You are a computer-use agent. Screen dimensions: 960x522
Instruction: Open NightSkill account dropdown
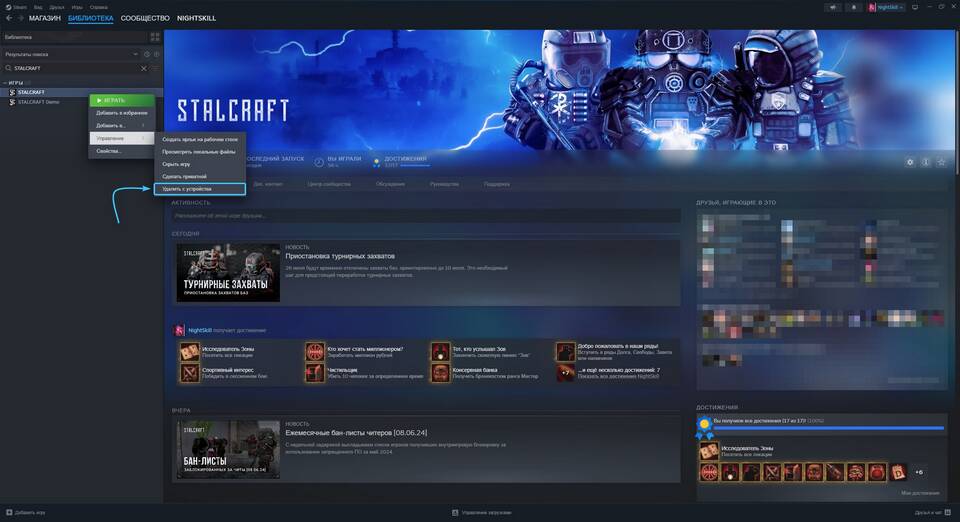[x=886, y=7]
